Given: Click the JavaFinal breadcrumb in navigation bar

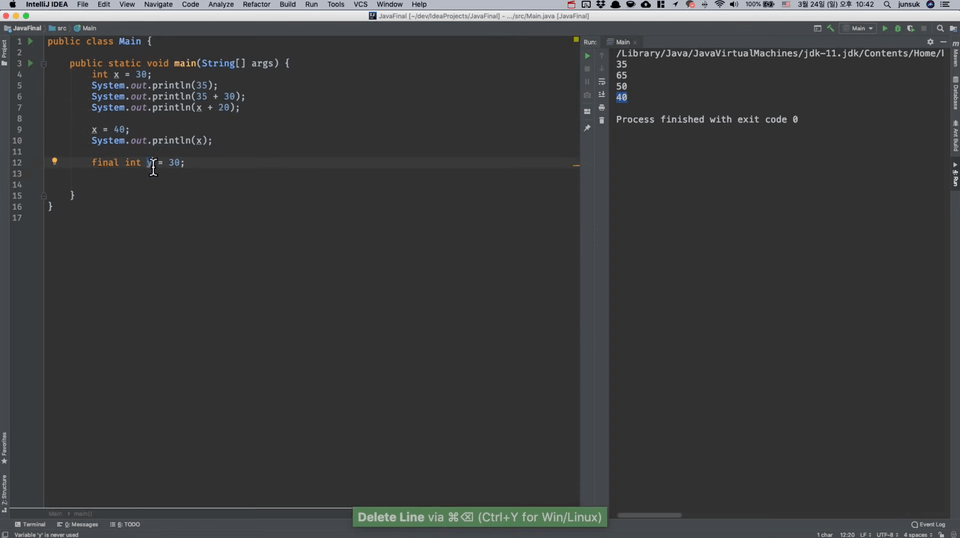Looking at the screenshot, I should 23,28.
